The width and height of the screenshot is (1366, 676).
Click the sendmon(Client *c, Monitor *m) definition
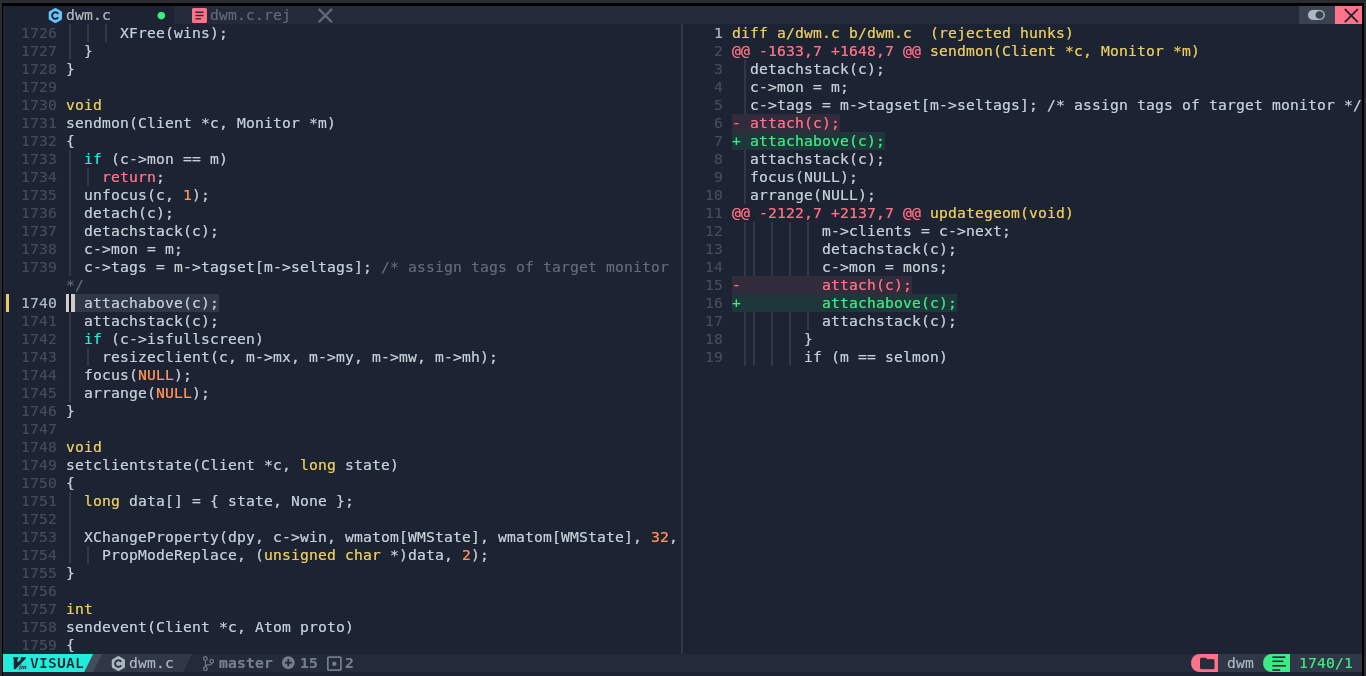pyautogui.click(x=200, y=123)
